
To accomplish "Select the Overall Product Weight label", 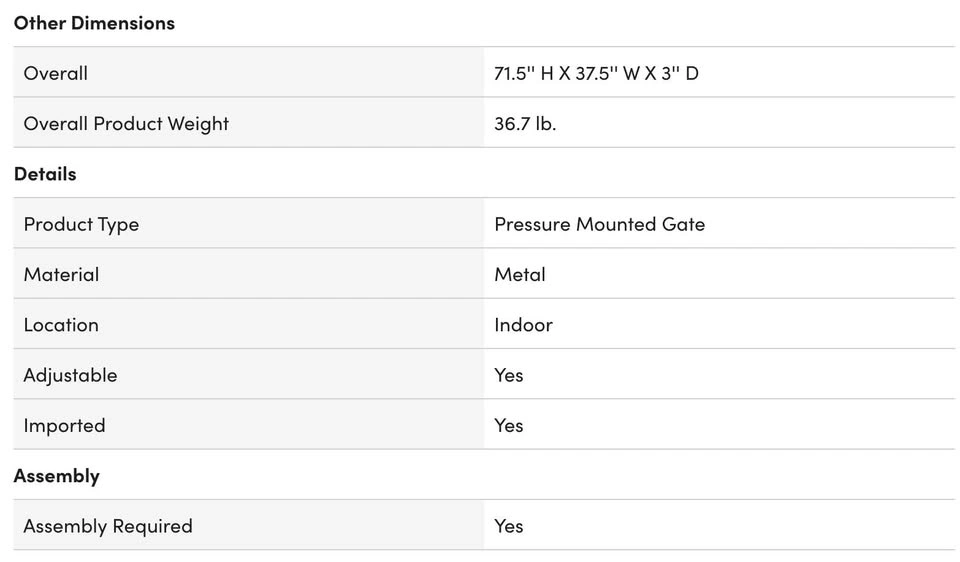I will pos(126,124).
